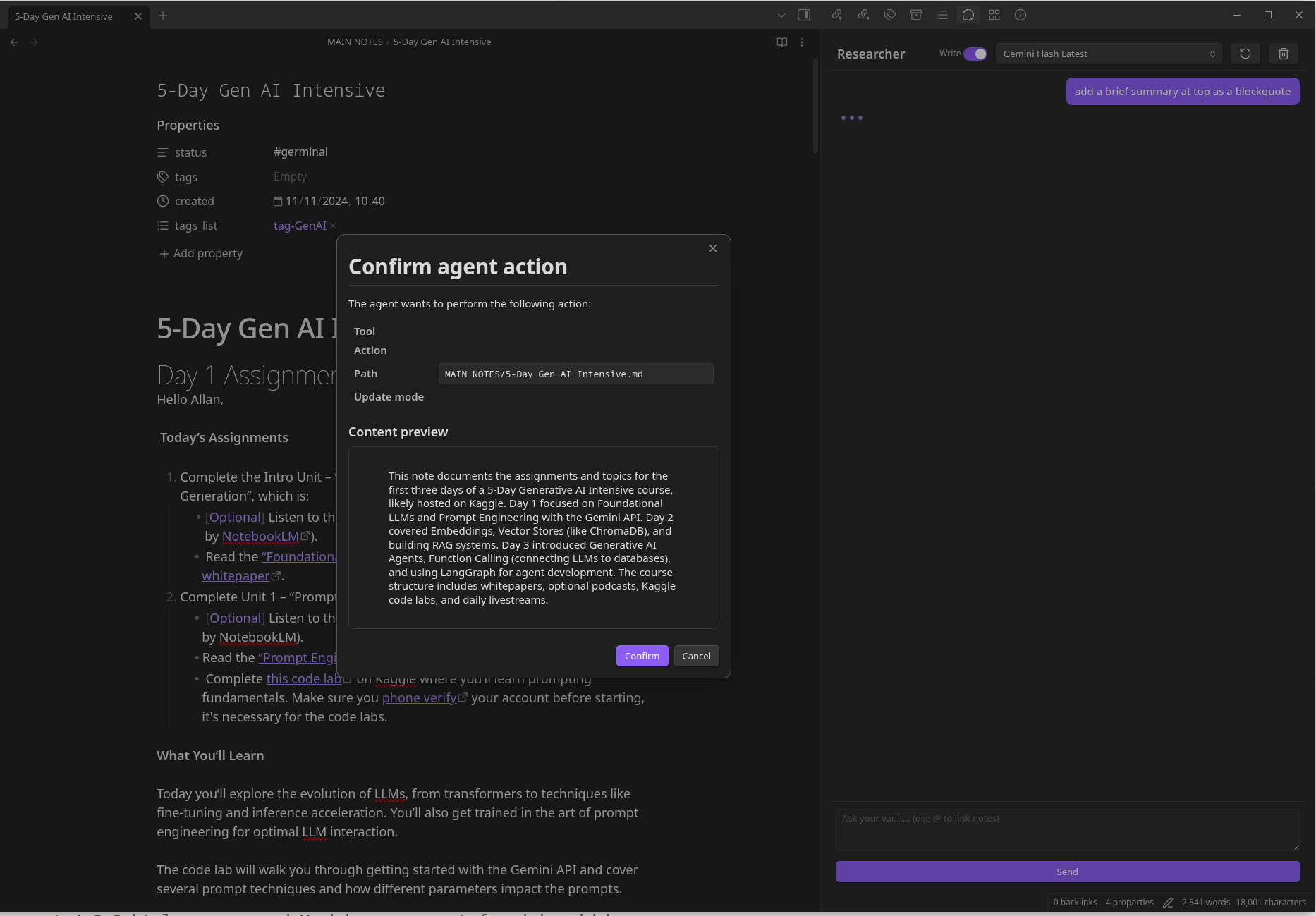1316x916 pixels.
Task: Add a new property to the note
Action: (x=201, y=253)
